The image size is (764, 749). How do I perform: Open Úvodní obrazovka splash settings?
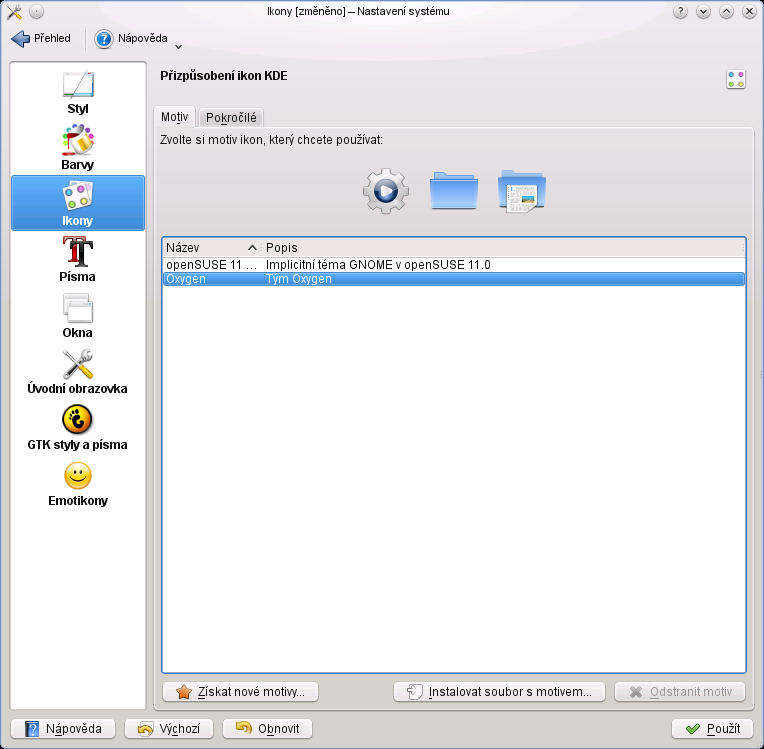[x=77, y=372]
